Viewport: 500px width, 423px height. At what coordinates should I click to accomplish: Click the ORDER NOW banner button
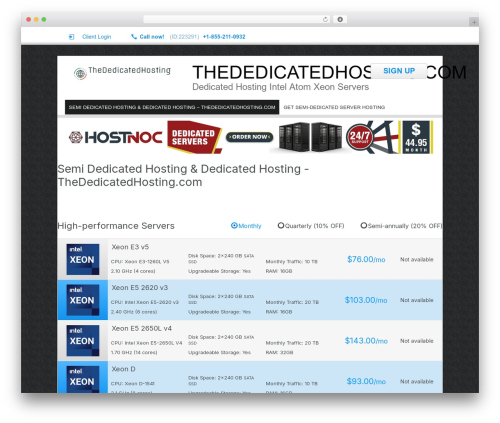coord(249,137)
